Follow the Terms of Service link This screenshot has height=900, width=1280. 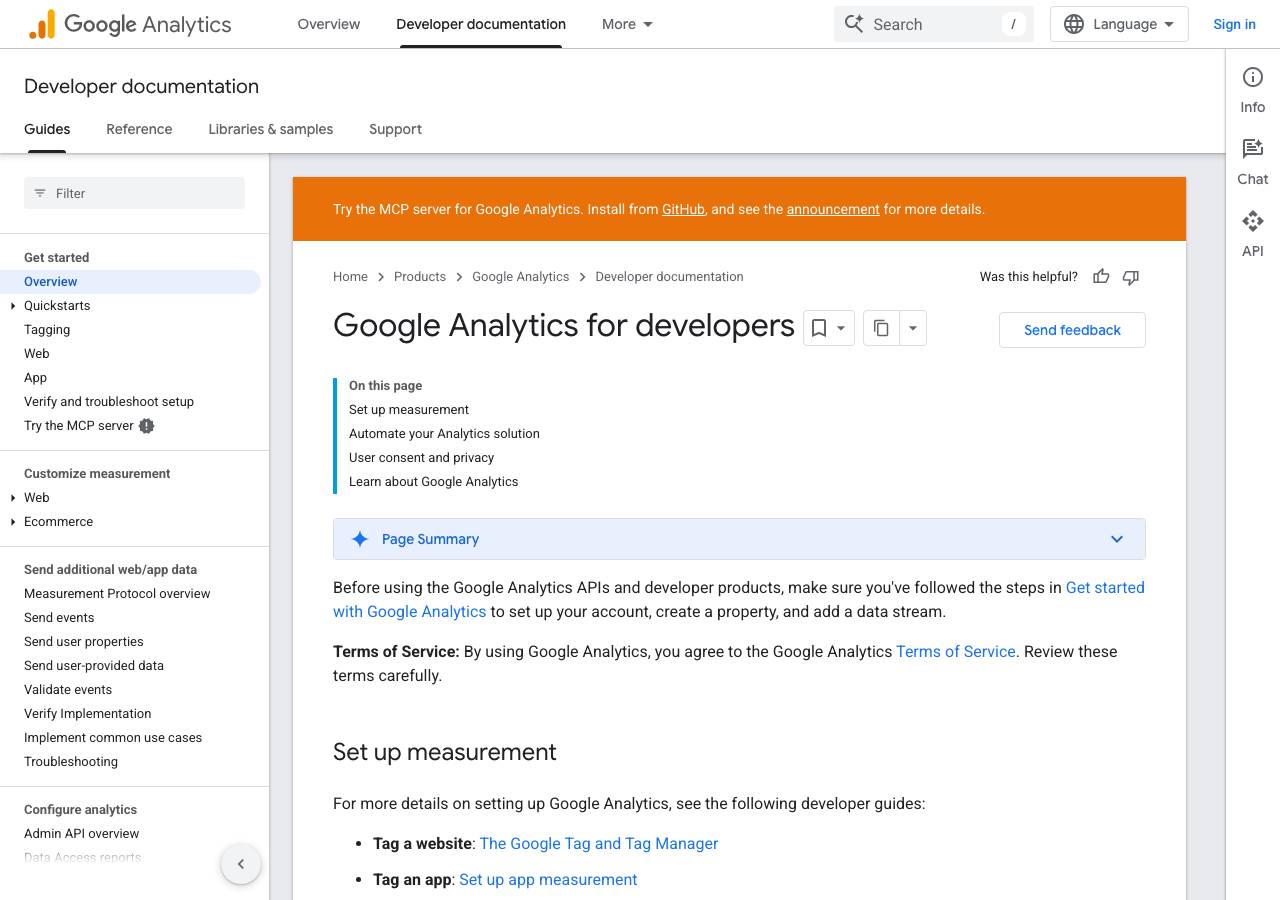coord(956,651)
